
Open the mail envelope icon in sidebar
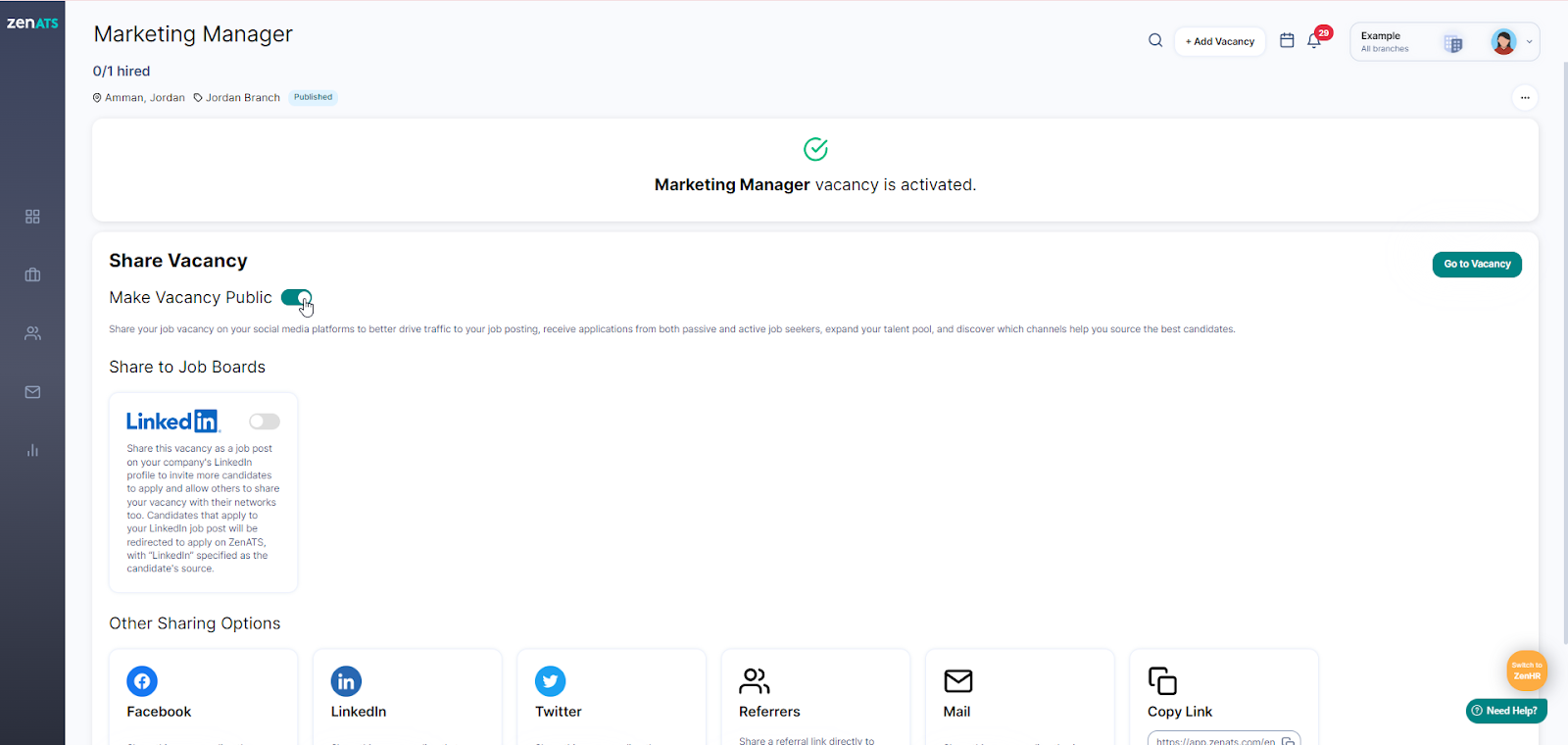[32, 392]
